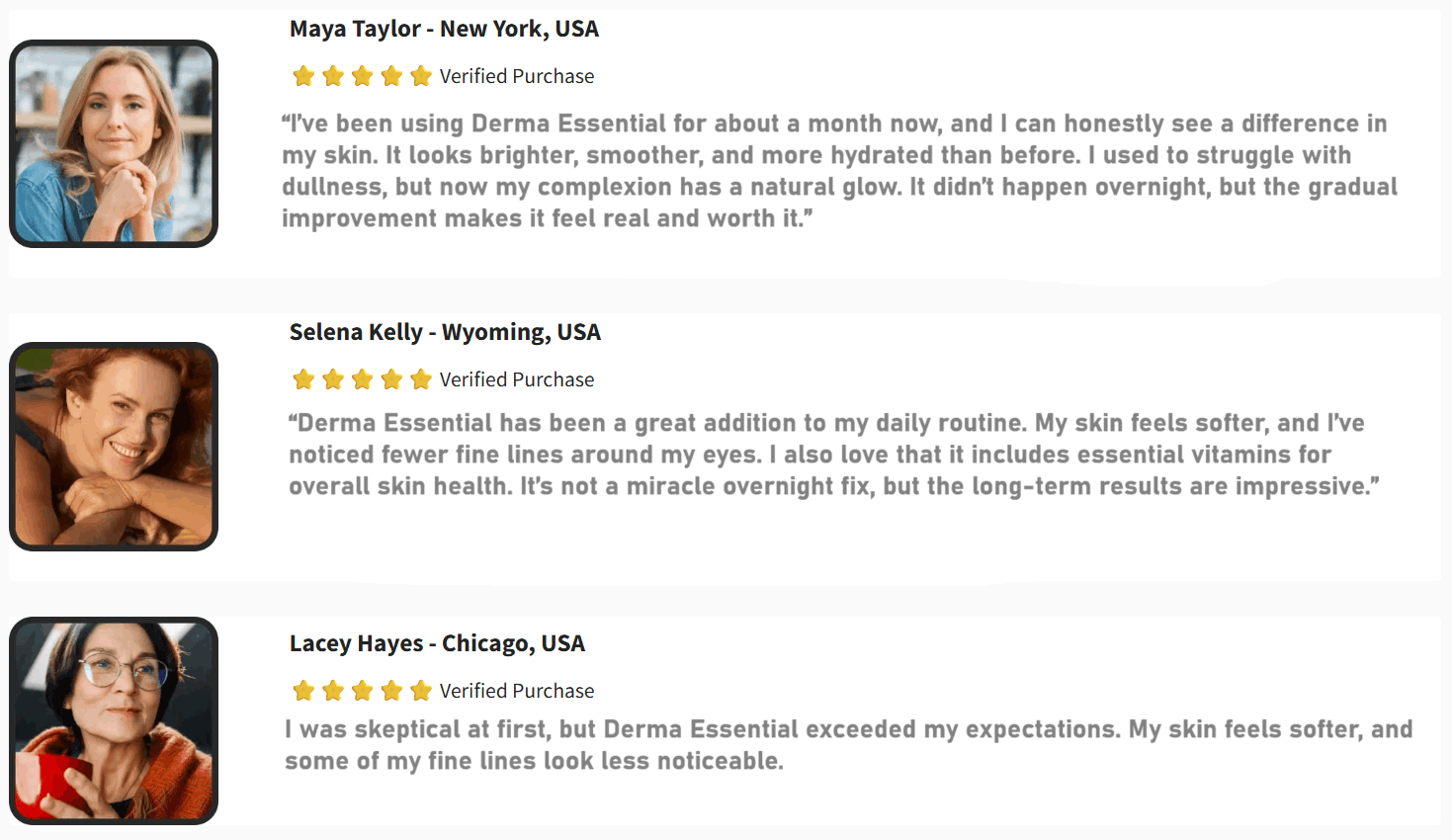
Task: Click Verified Purchase label under Selena Kelly
Action: pyautogui.click(x=517, y=379)
